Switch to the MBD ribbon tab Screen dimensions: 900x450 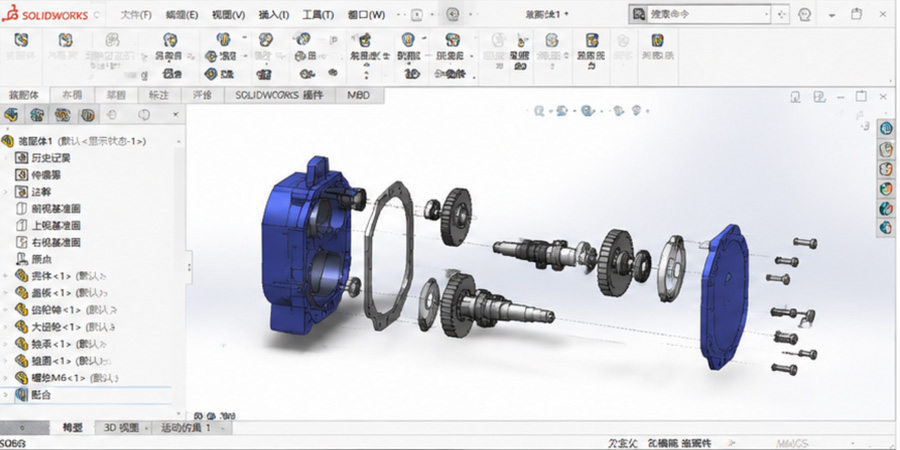click(x=359, y=95)
